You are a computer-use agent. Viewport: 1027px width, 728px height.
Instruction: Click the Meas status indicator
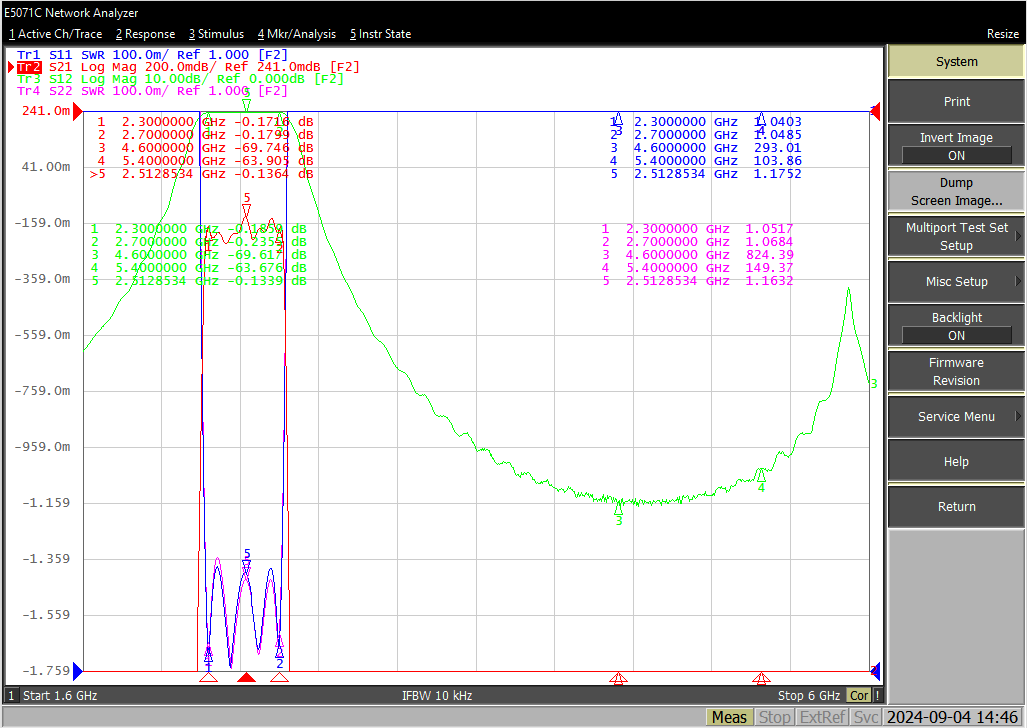click(729, 718)
